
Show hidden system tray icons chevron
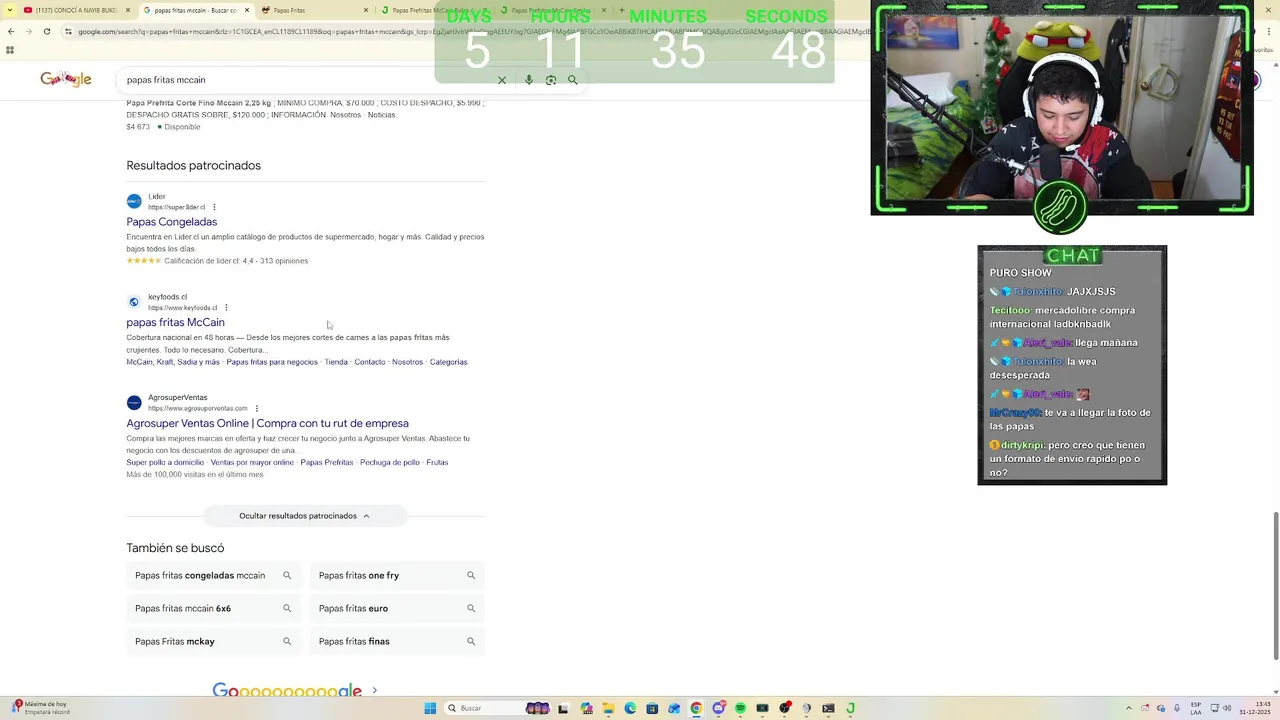pyautogui.click(x=1129, y=708)
